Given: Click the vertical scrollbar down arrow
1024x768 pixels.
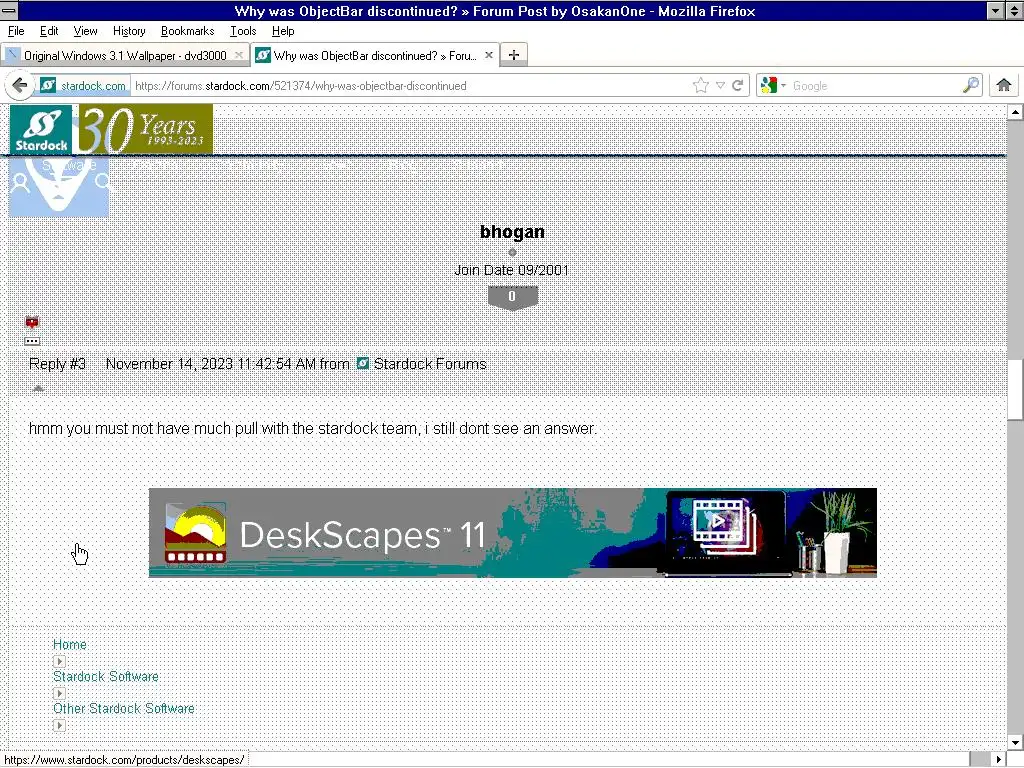Looking at the screenshot, I should pos(1015,742).
